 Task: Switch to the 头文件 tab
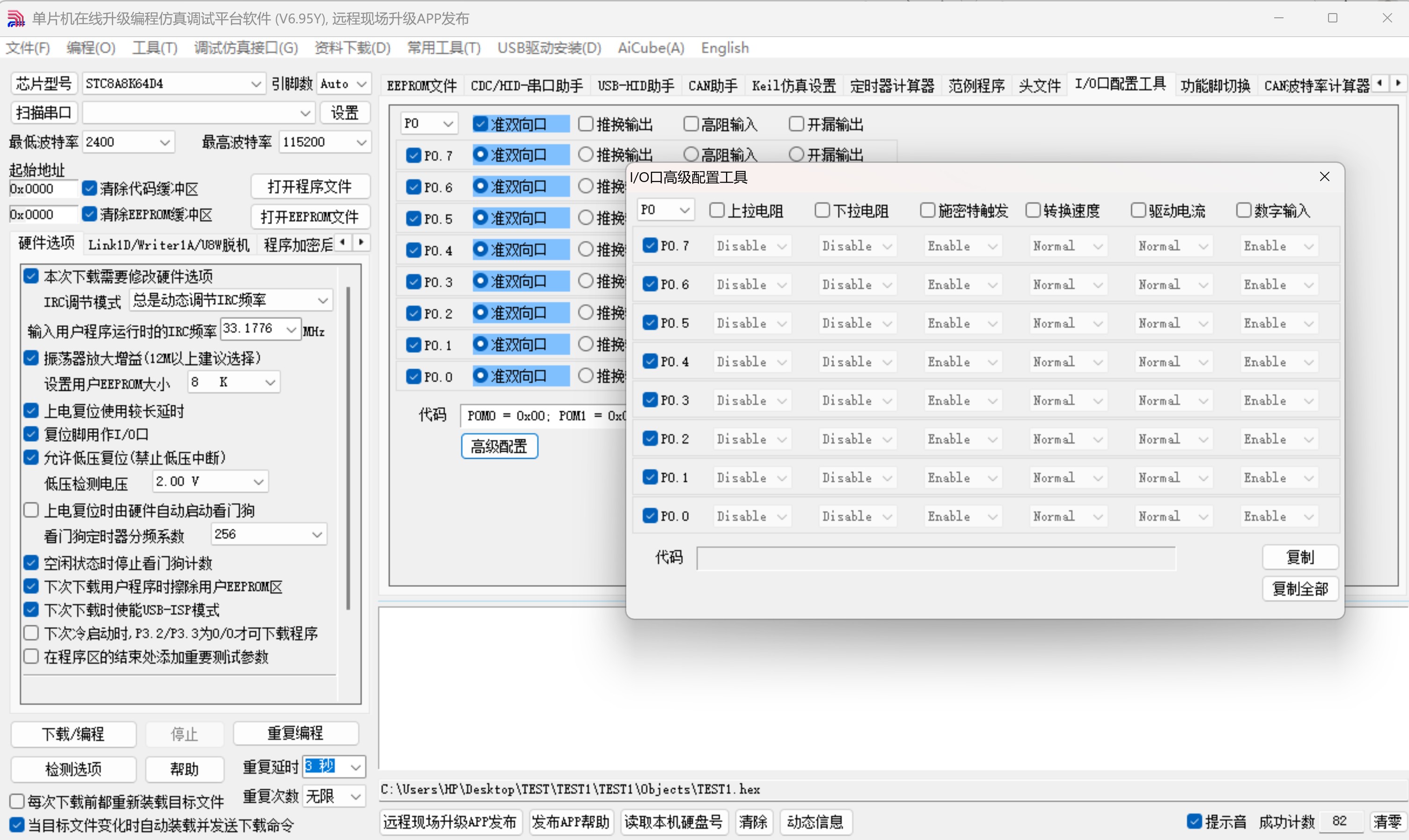tap(1039, 86)
